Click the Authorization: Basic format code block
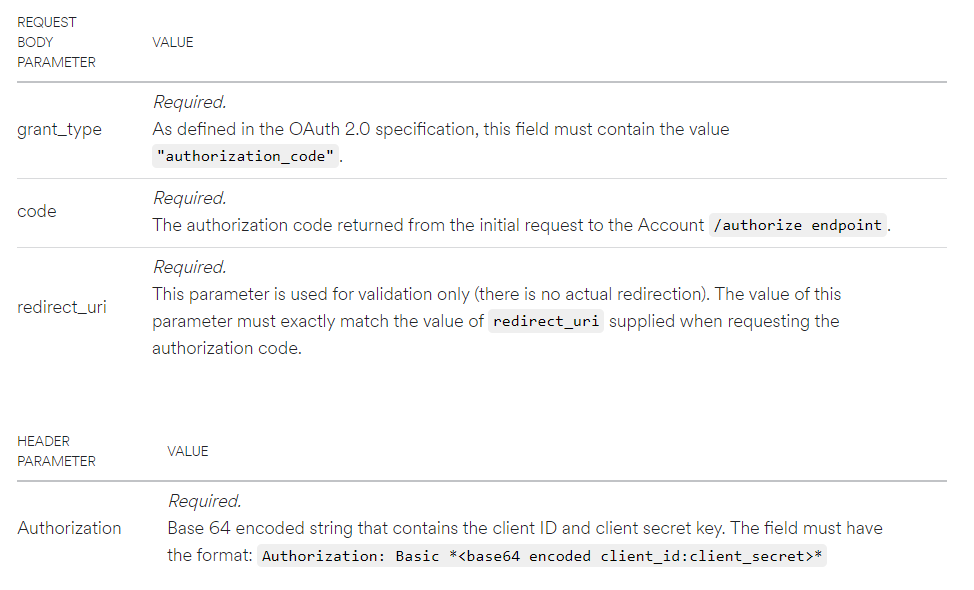The image size is (974, 590). tap(542, 556)
